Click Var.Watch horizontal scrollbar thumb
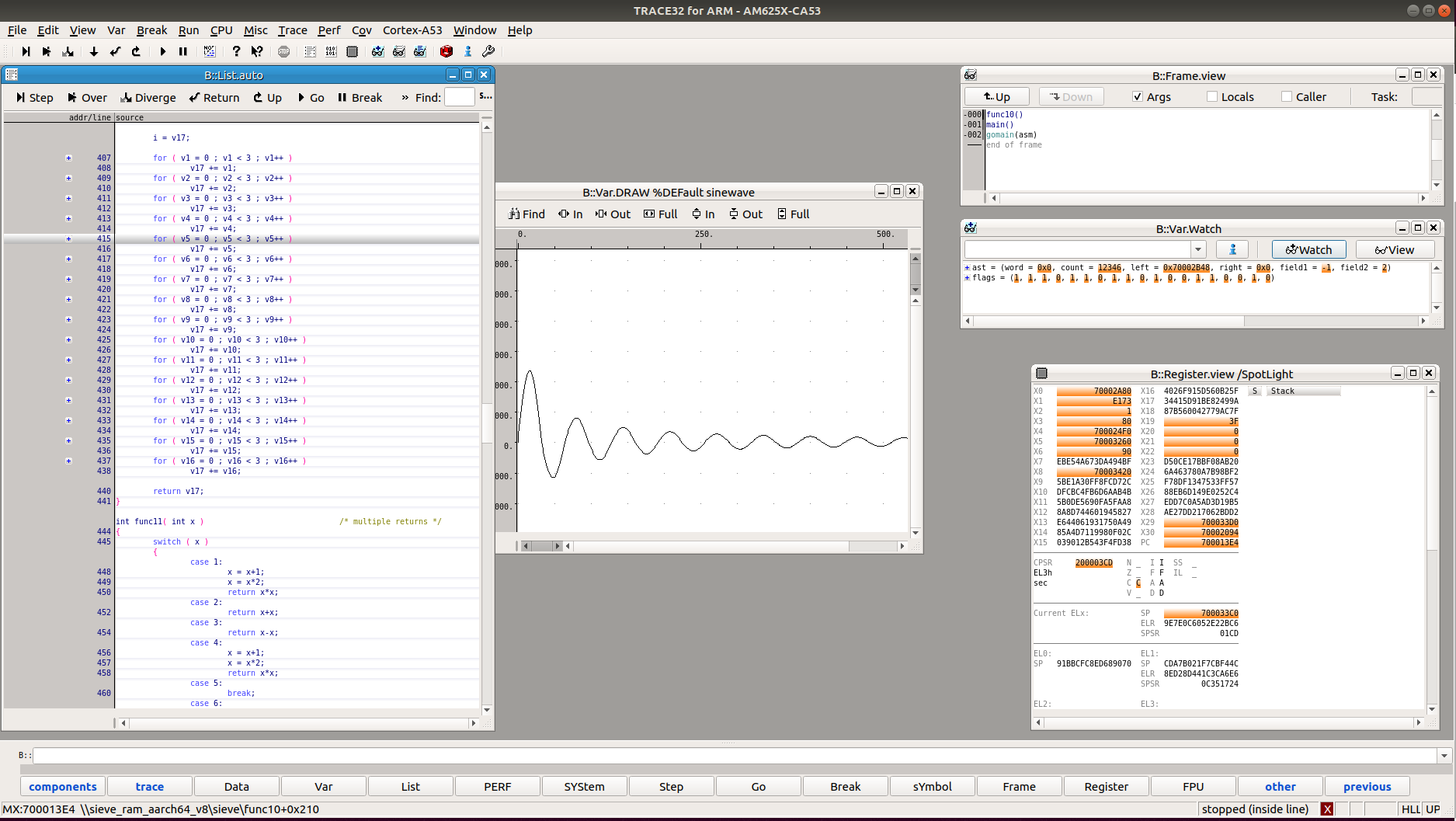This screenshot has height=821, width=1456. (x=1109, y=320)
